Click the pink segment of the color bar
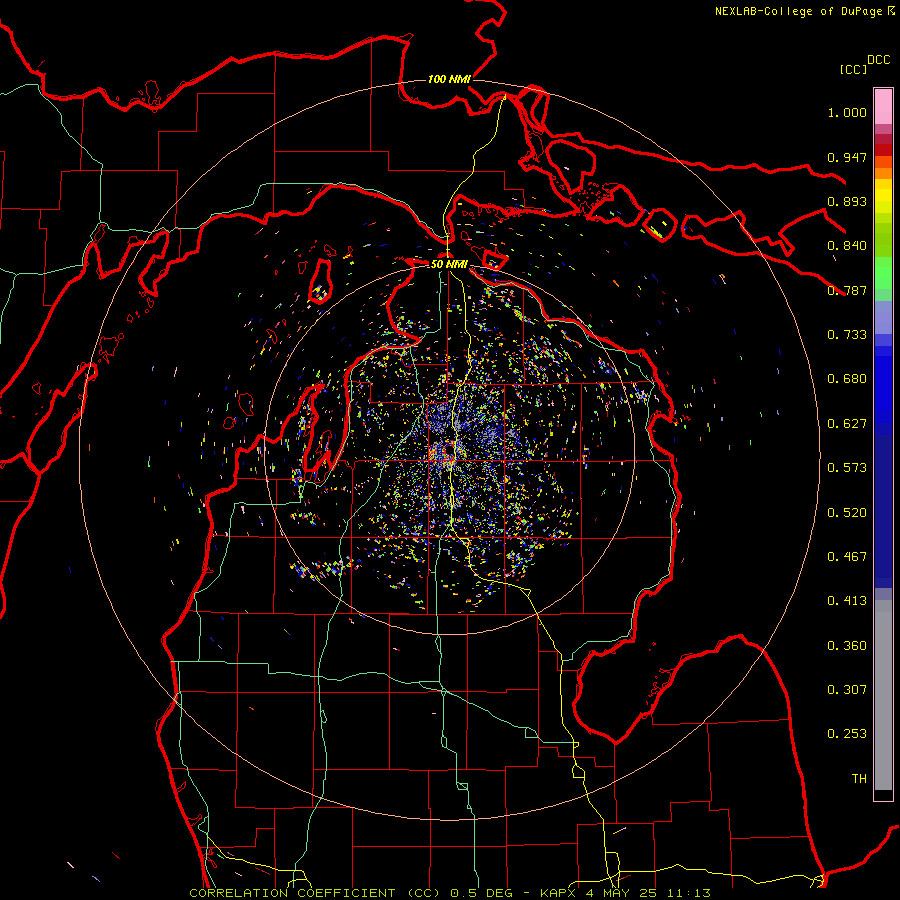Image resolution: width=900 pixels, height=900 pixels. [x=883, y=107]
